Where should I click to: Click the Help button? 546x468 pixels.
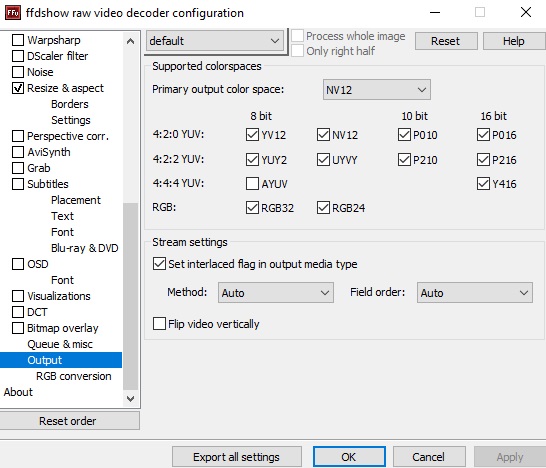pyautogui.click(x=514, y=41)
